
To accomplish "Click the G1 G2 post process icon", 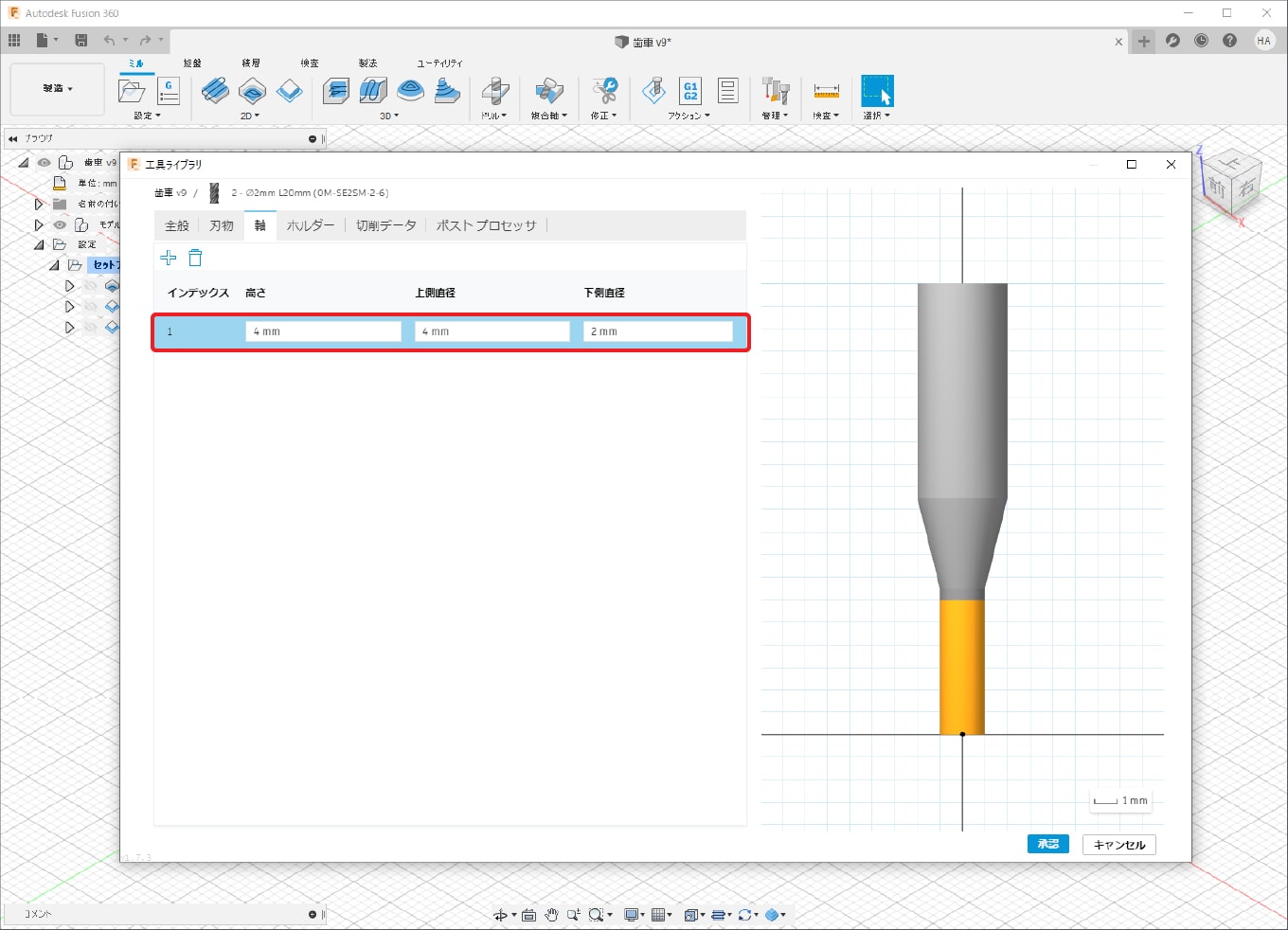I will point(690,91).
